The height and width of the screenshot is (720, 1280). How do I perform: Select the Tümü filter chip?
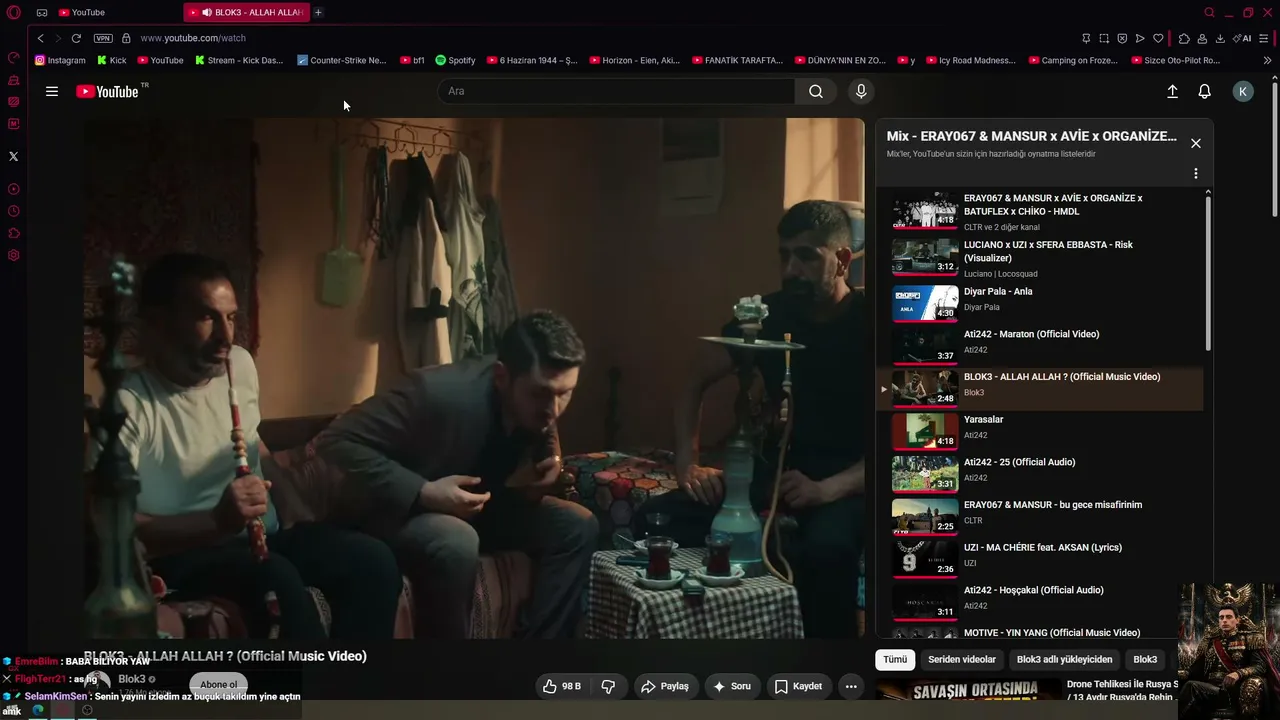[x=895, y=659]
